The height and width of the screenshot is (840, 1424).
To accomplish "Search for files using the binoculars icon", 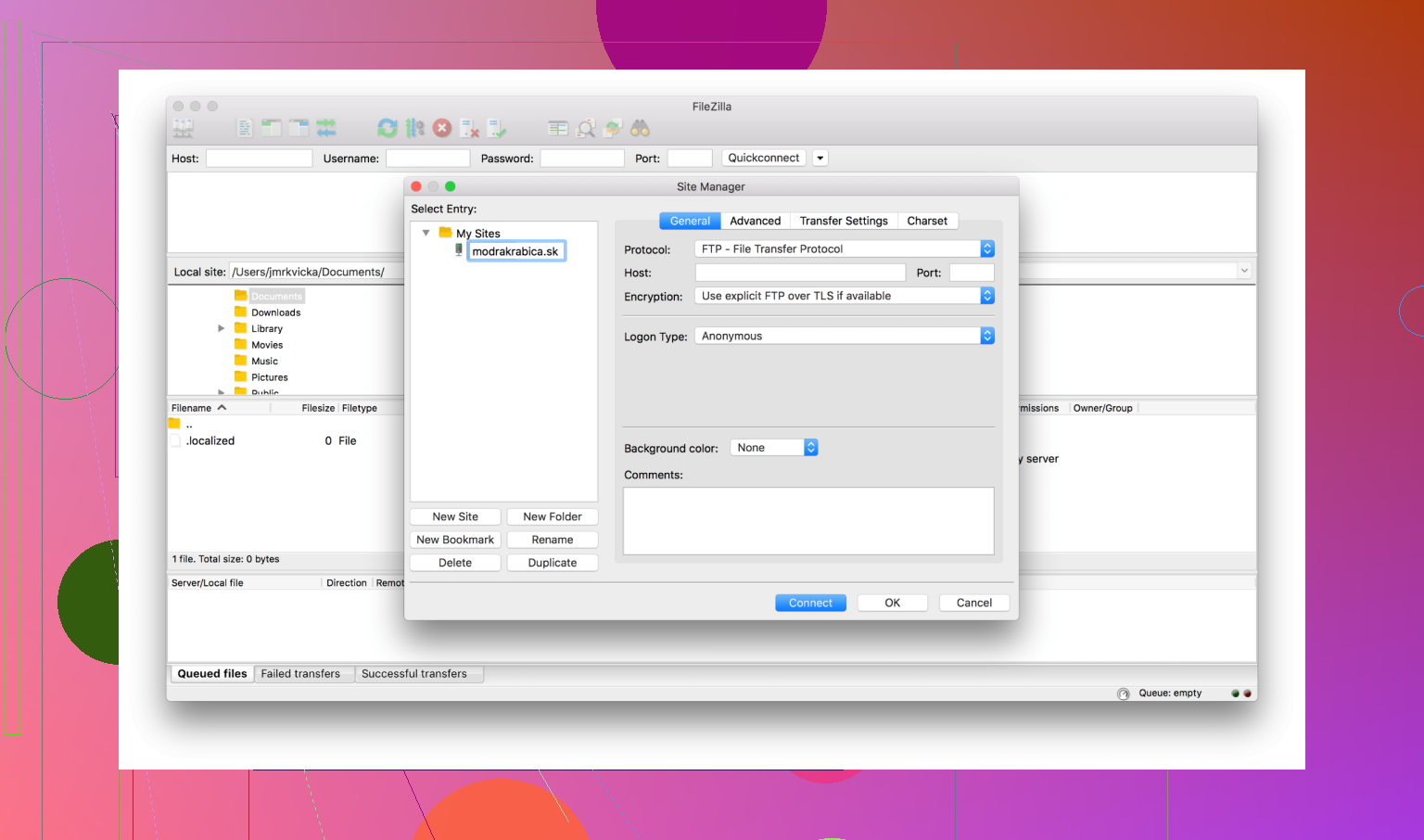I will 640,128.
